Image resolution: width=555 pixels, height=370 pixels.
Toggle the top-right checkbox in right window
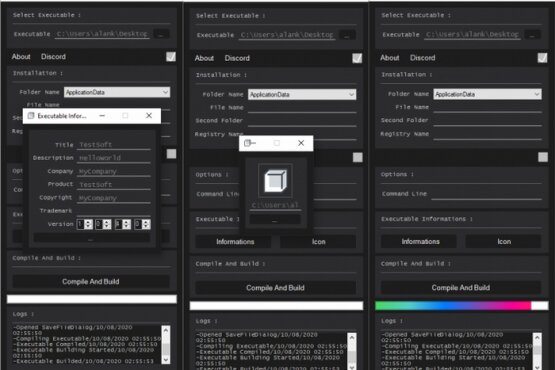(x=542, y=58)
